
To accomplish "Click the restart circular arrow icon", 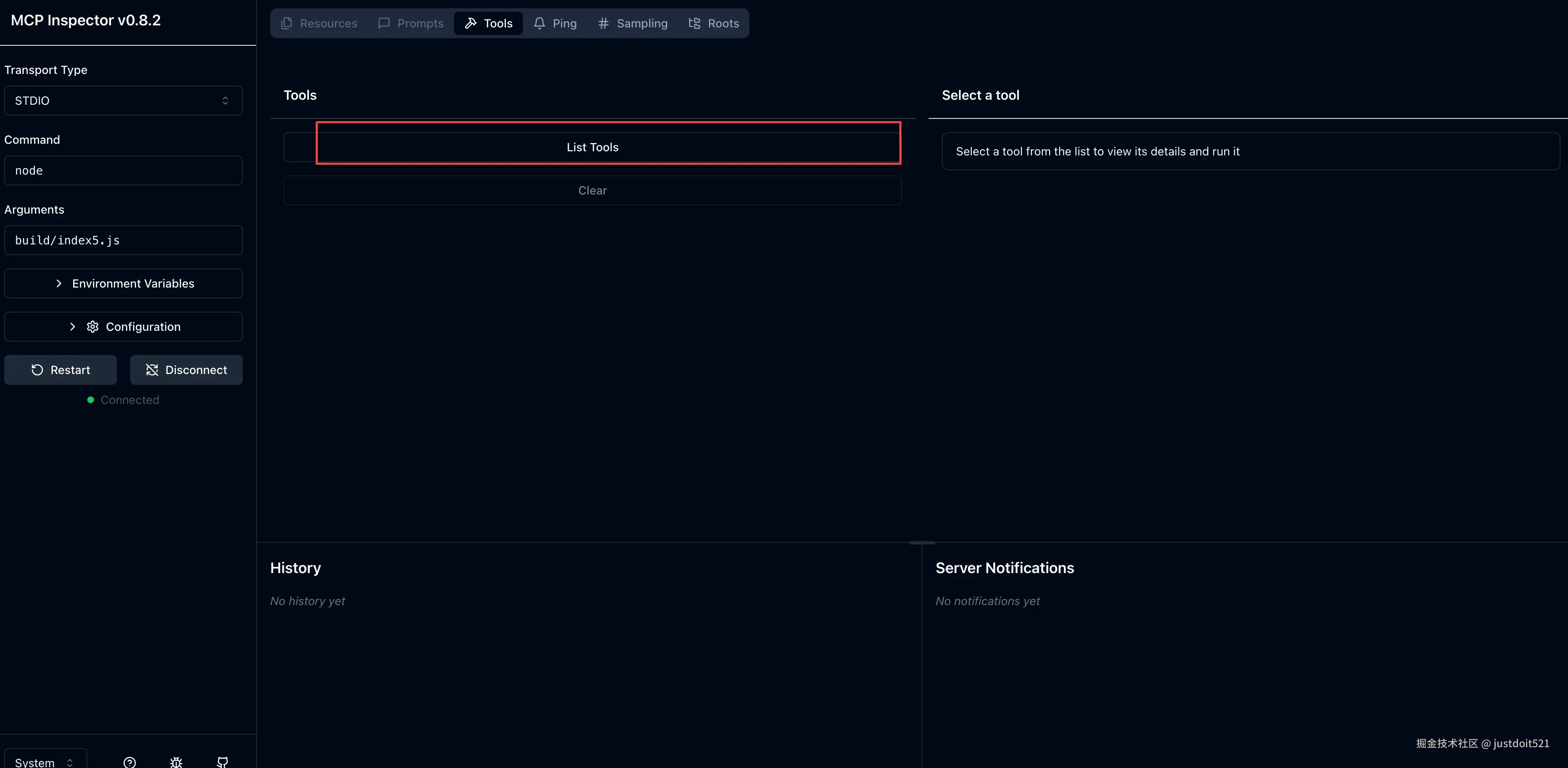I will pos(37,370).
